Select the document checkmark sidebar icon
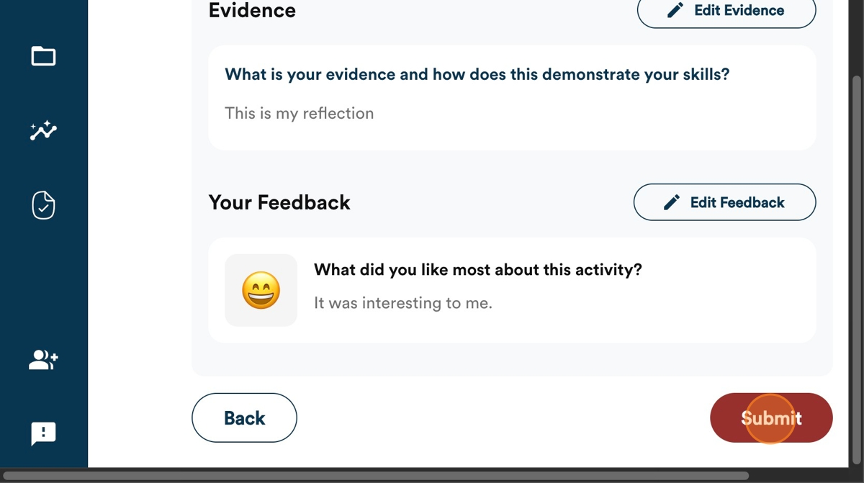 pos(44,205)
